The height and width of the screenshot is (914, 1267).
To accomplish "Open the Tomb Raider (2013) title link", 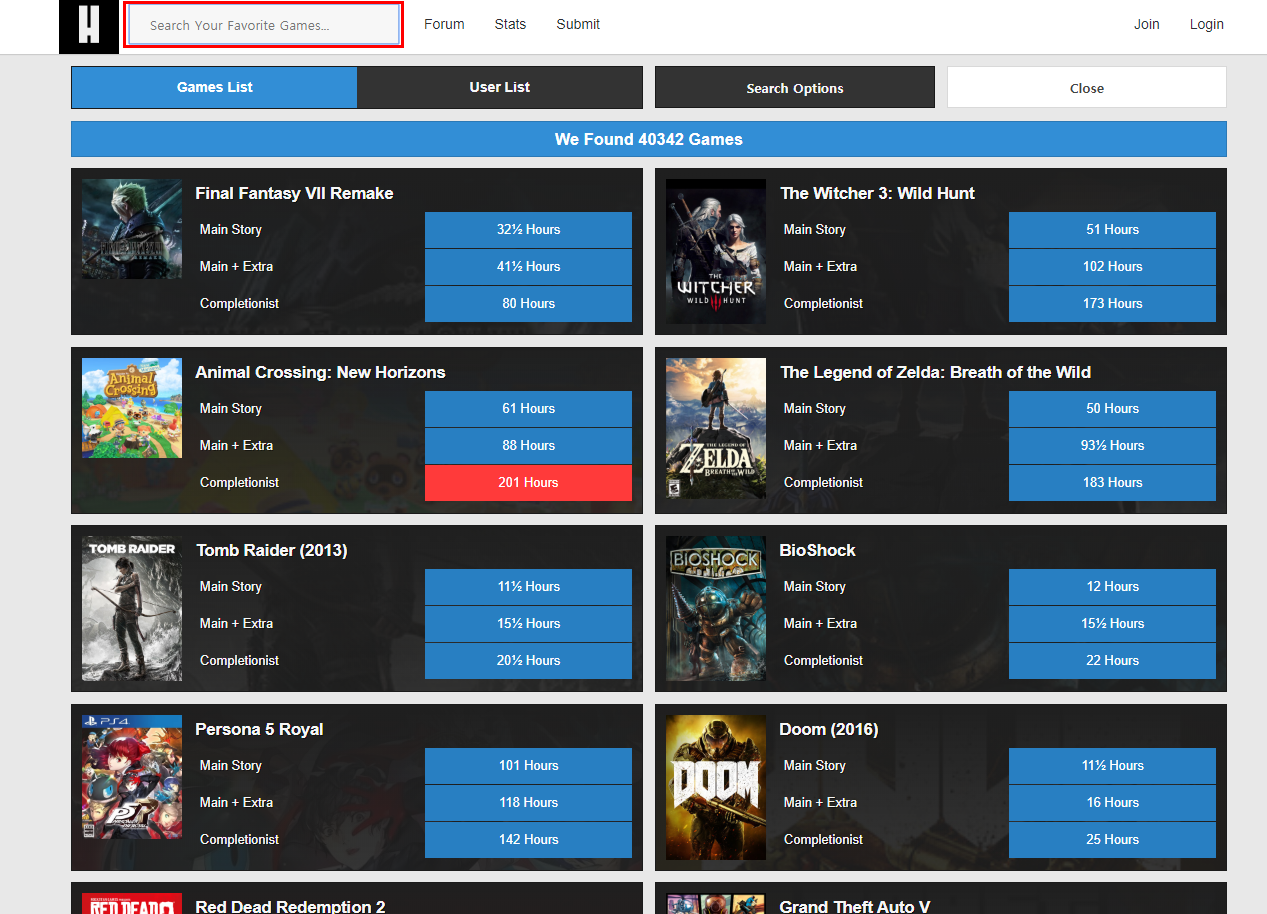I will point(271,550).
